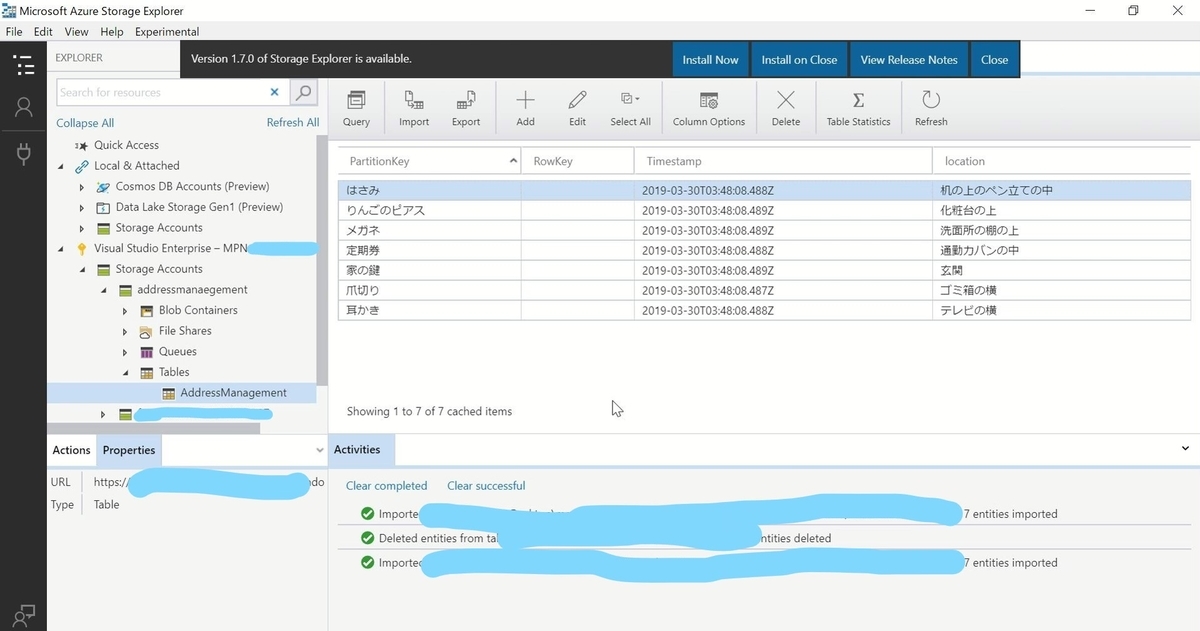Image resolution: width=1200 pixels, height=631 pixels.
Task: Sort by the location column header
Action: pos(1061,161)
